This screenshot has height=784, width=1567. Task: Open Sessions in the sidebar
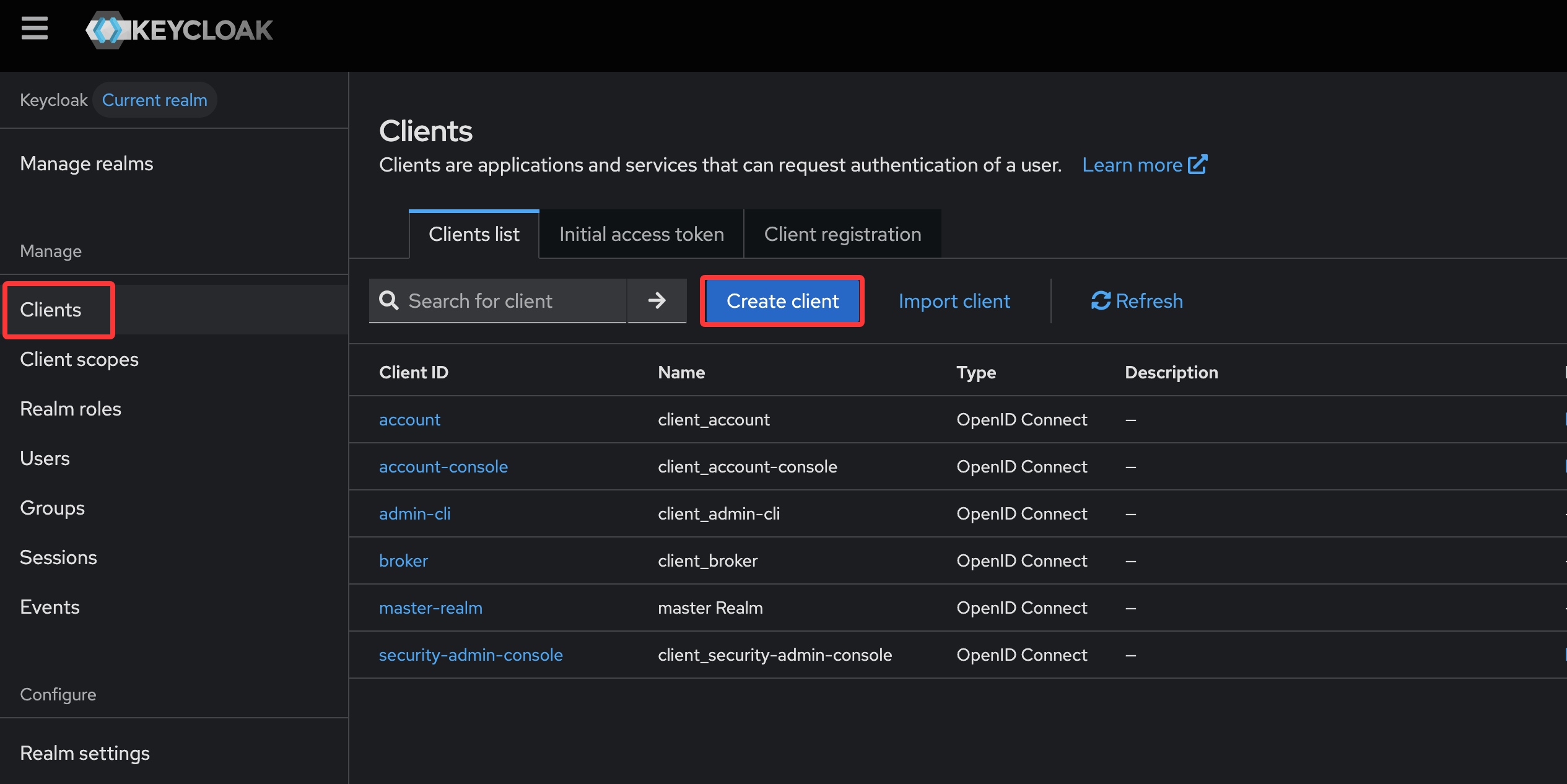(58, 557)
